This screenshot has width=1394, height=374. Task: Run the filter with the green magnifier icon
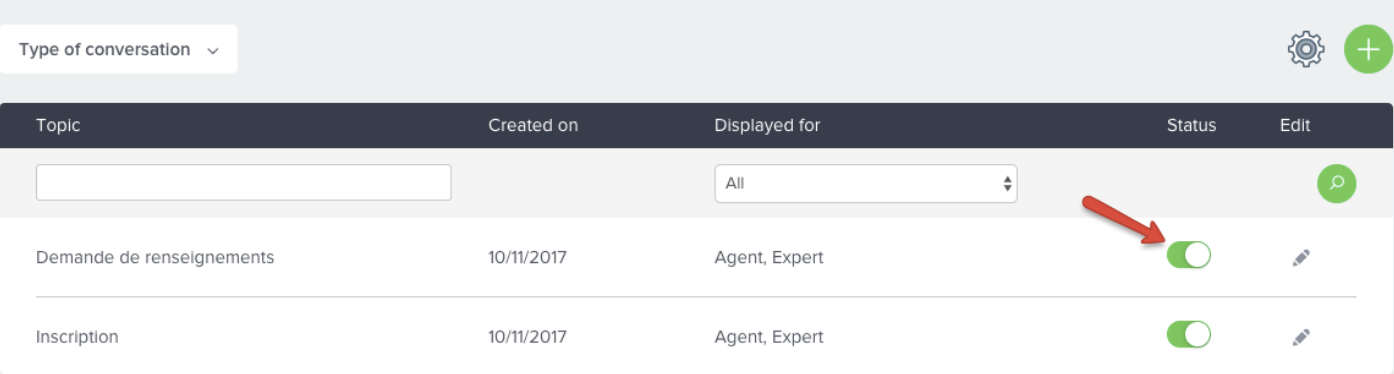(1336, 183)
